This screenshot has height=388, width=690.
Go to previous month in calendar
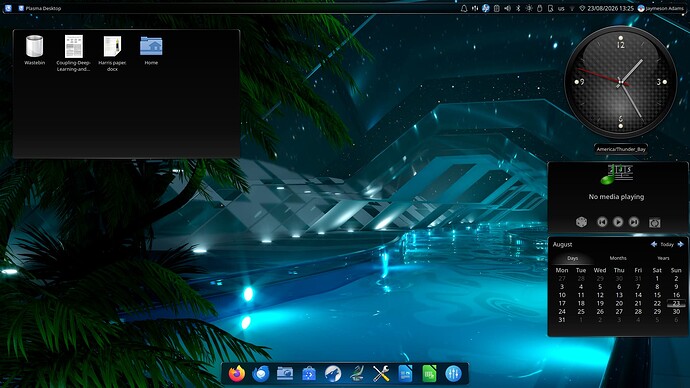coord(654,244)
